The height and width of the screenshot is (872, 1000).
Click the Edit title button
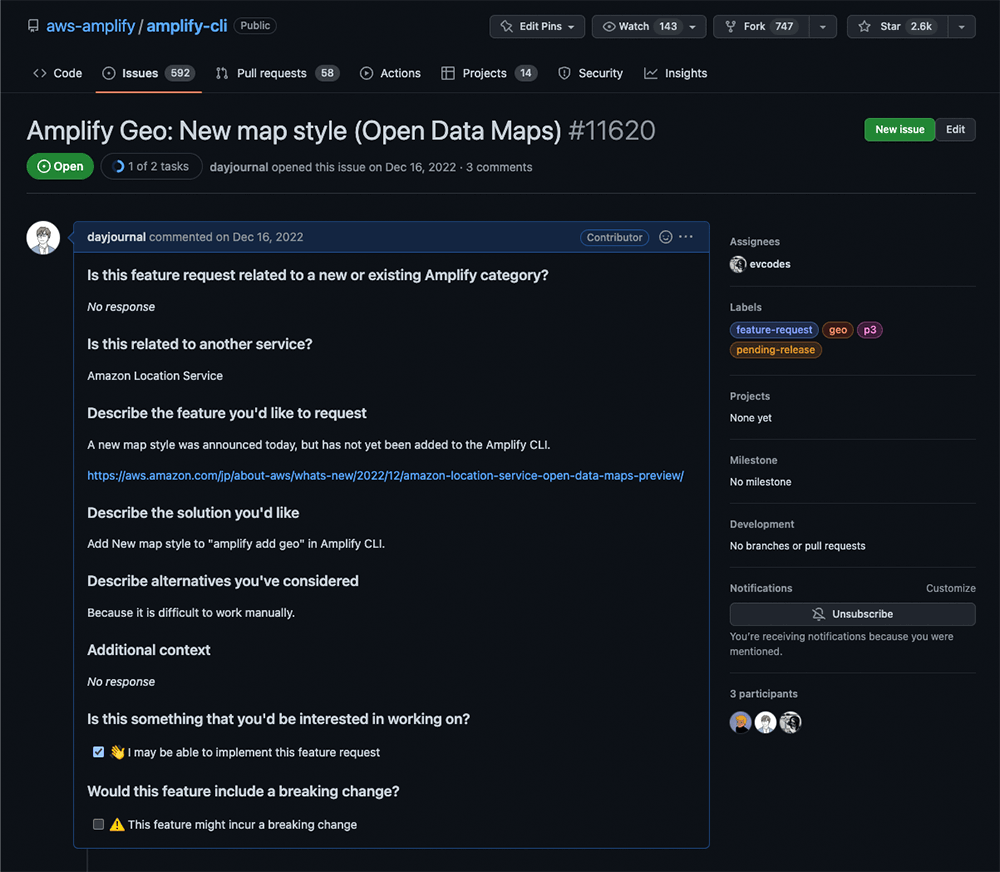click(x=955, y=129)
